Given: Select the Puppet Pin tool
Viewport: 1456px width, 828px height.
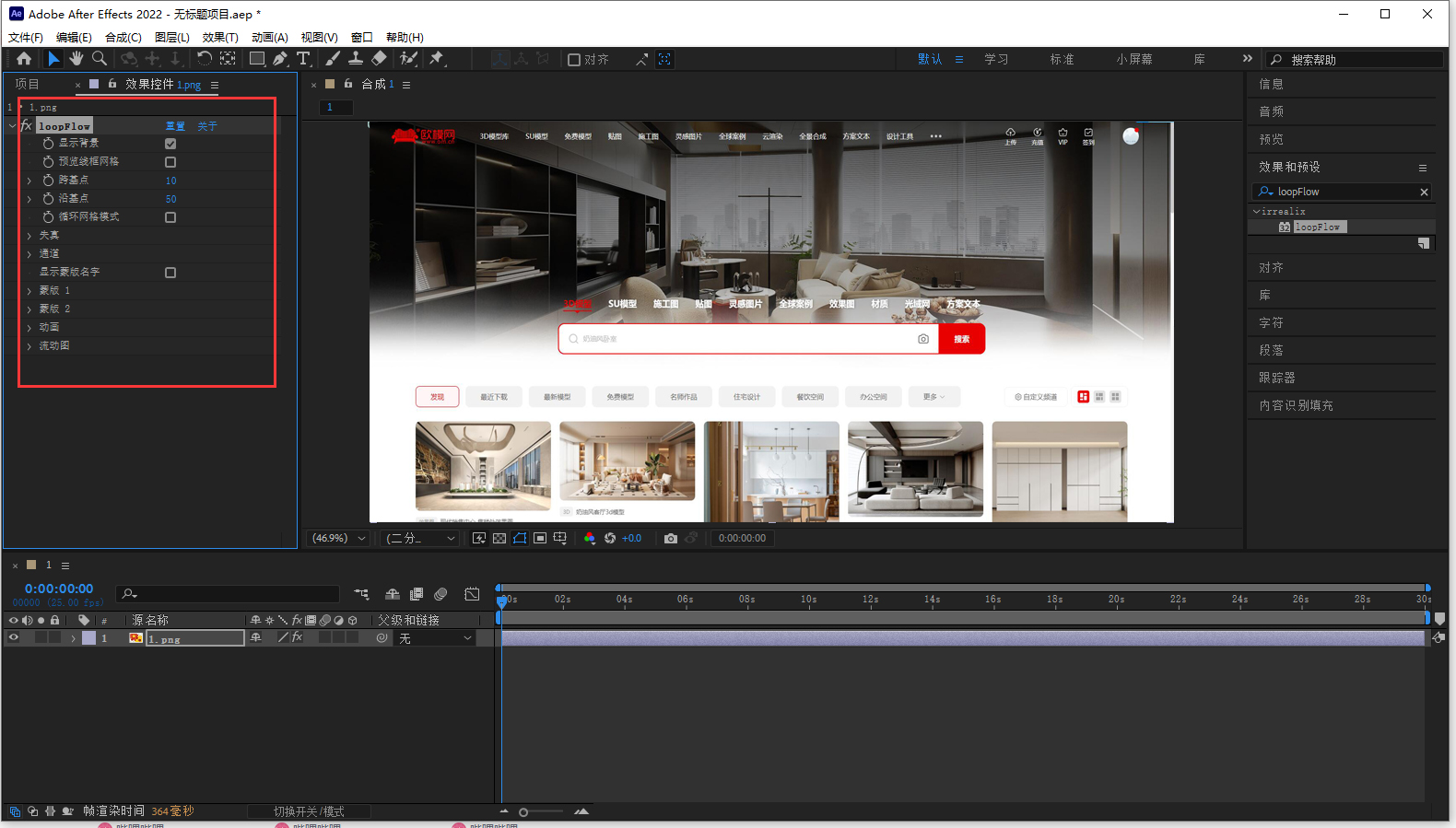Looking at the screenshot, I should coord(437,59).
